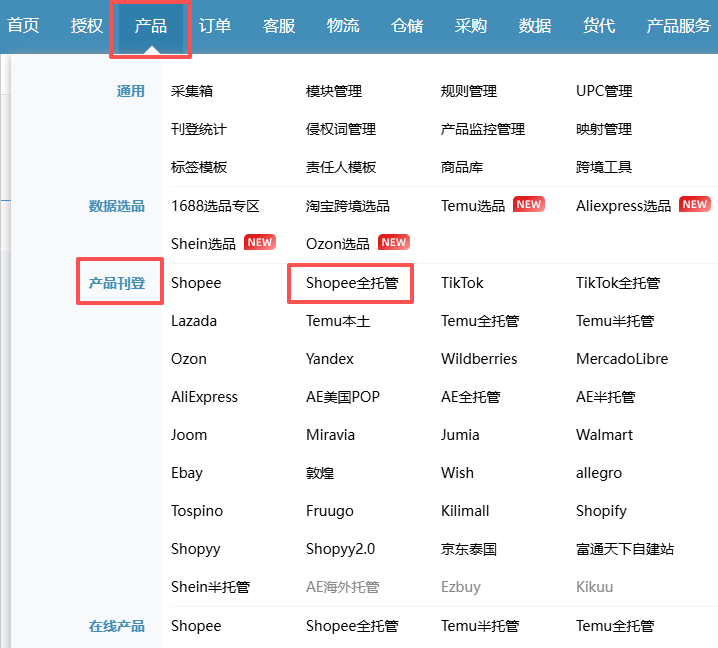Open AE全托管 listing entry

[x=471, y=397]
